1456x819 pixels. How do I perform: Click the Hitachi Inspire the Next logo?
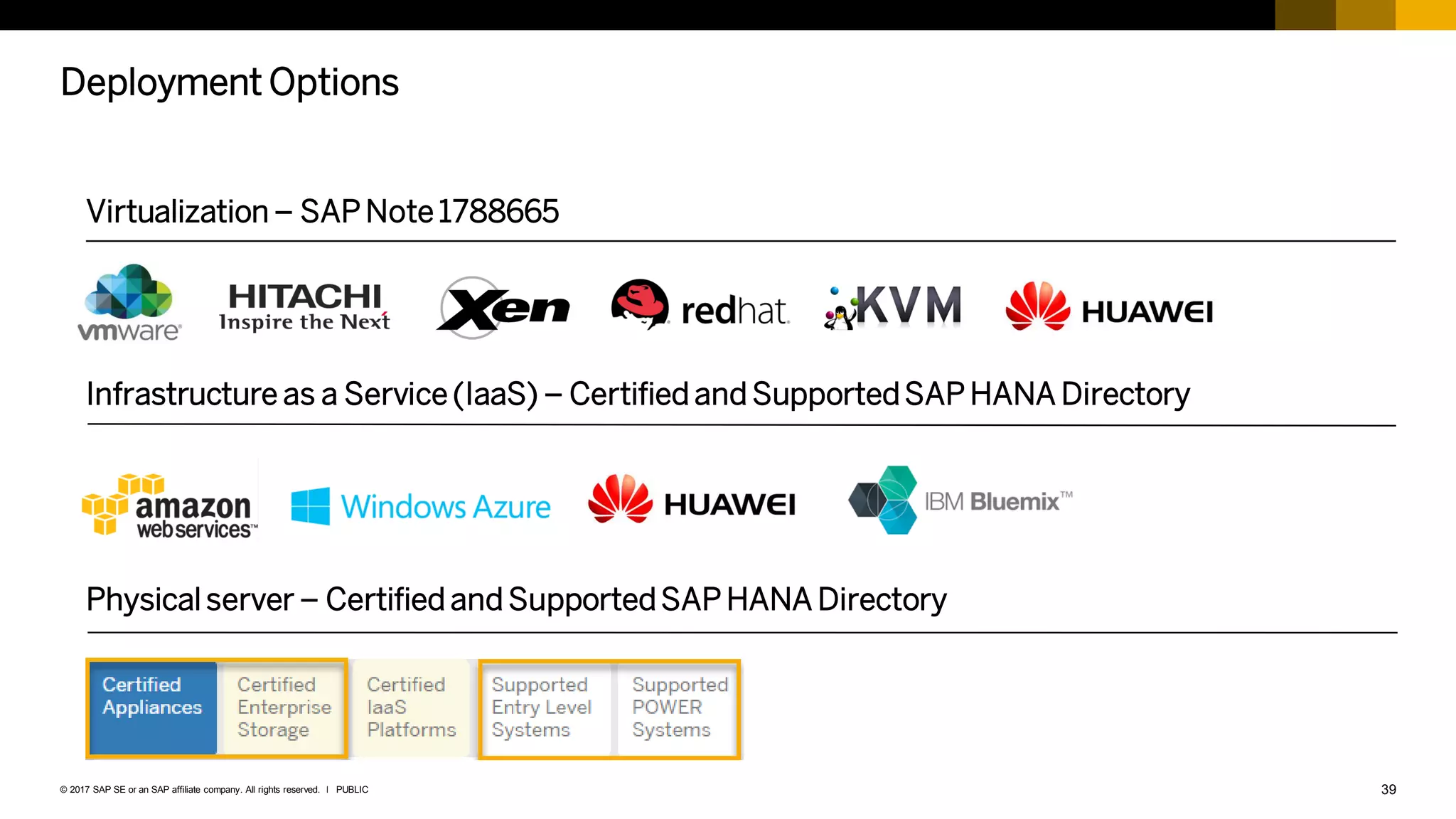(304, 307)
